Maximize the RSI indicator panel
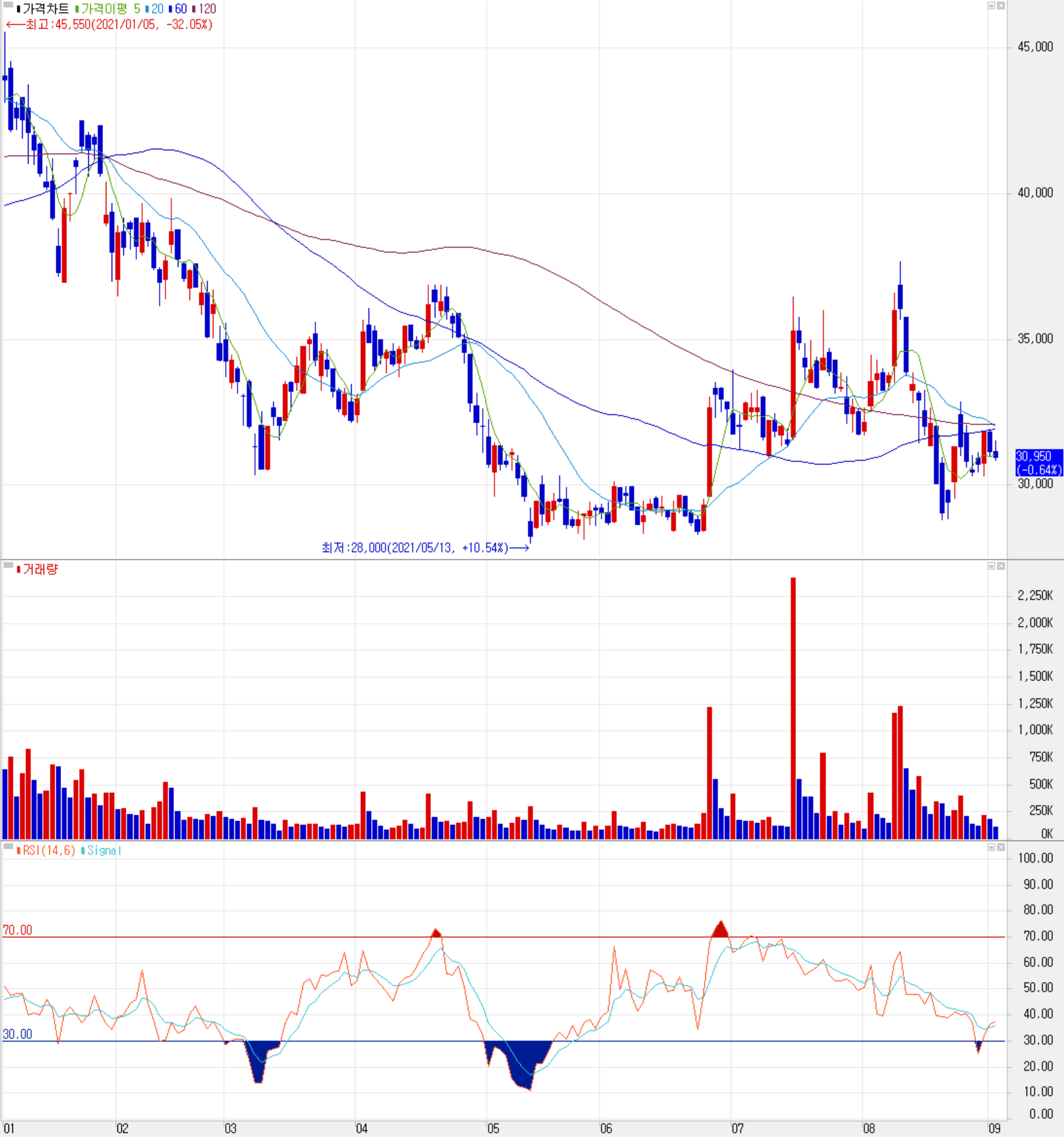 991,847
